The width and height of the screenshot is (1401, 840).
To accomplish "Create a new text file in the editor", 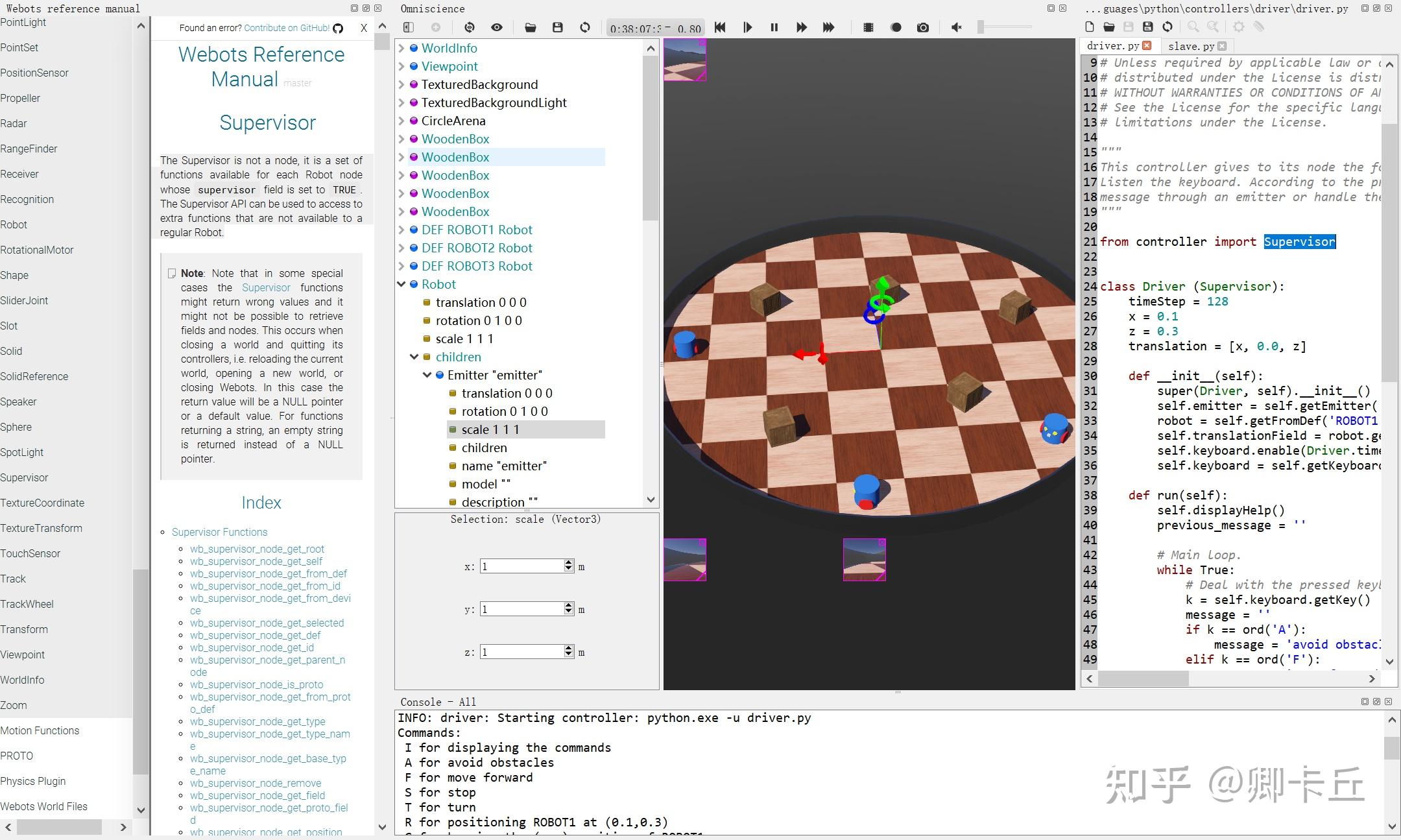I will tap(1090, 27).
